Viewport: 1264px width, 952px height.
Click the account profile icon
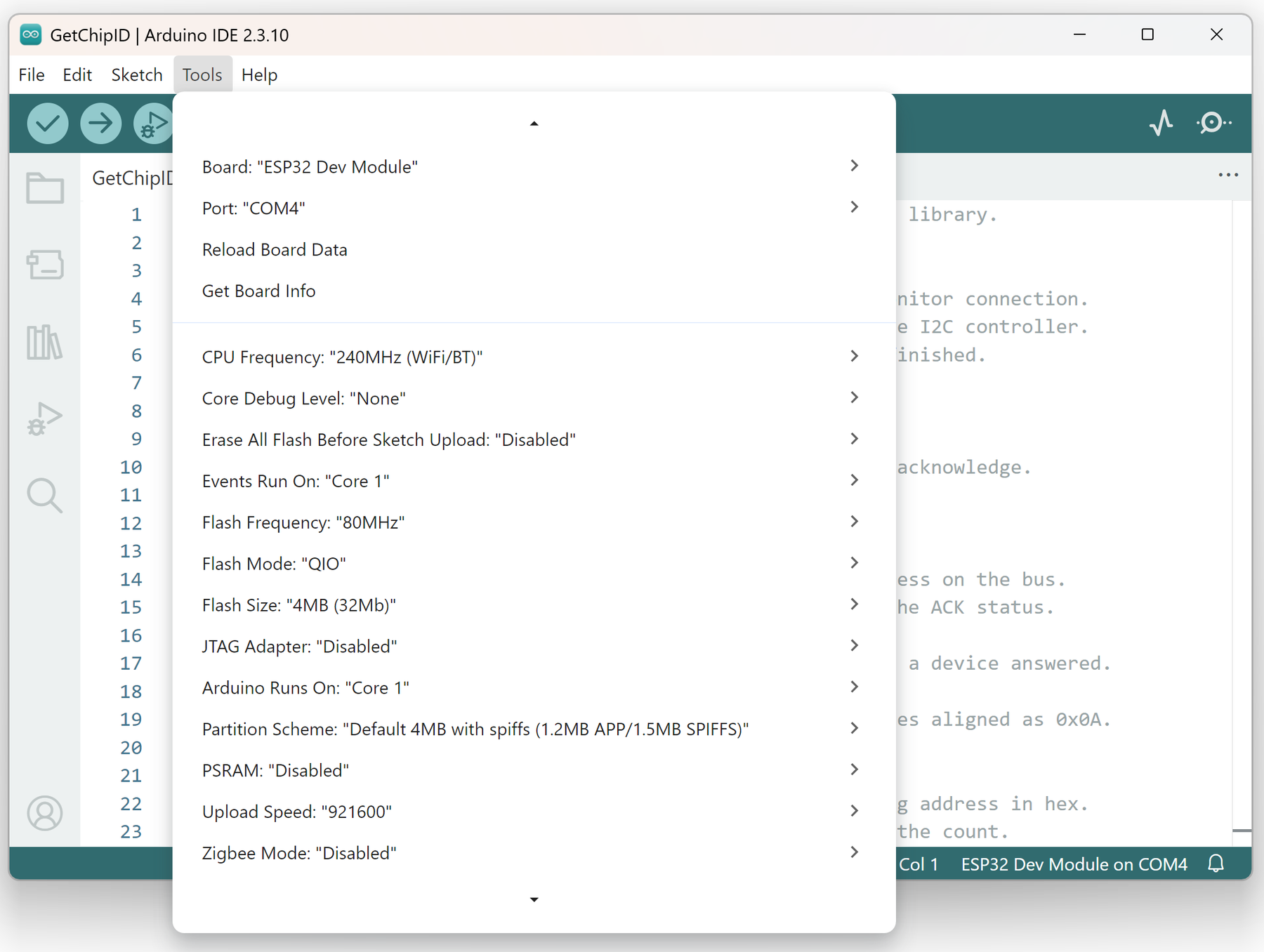coord(45,813)
